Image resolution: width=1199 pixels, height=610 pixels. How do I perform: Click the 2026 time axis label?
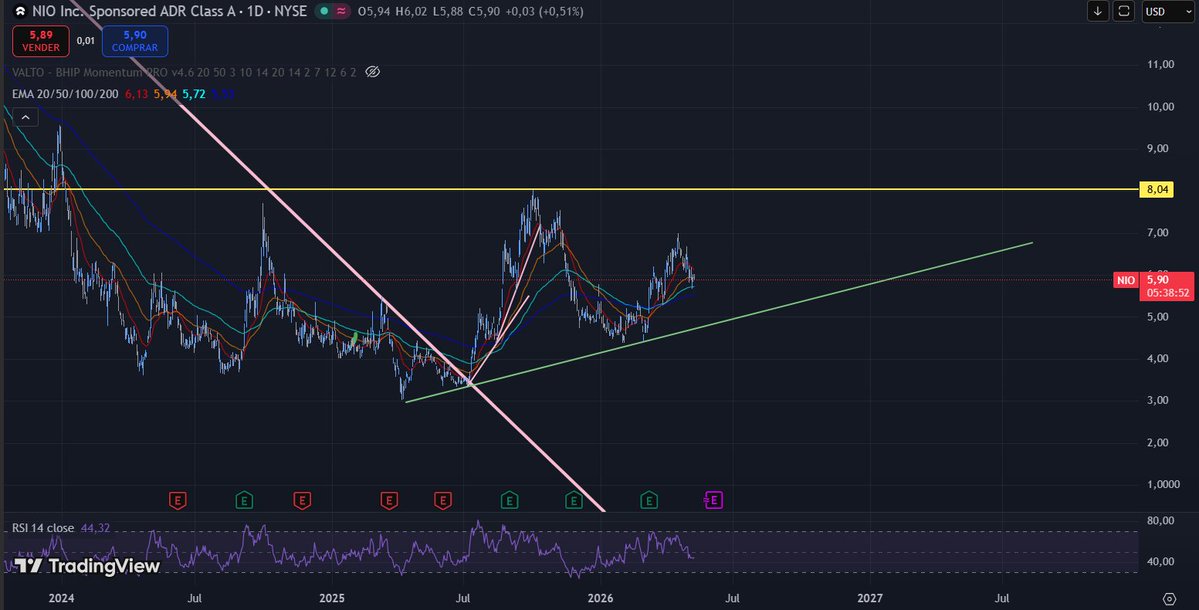click(x=600, y=598)
